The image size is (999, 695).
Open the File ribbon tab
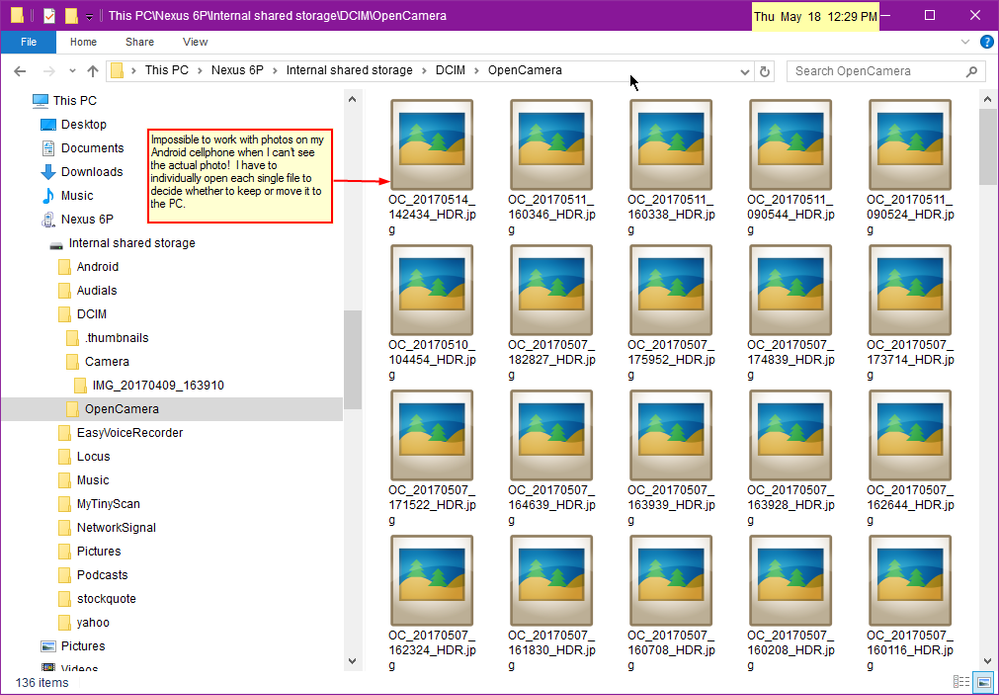[x=29, y=42]
